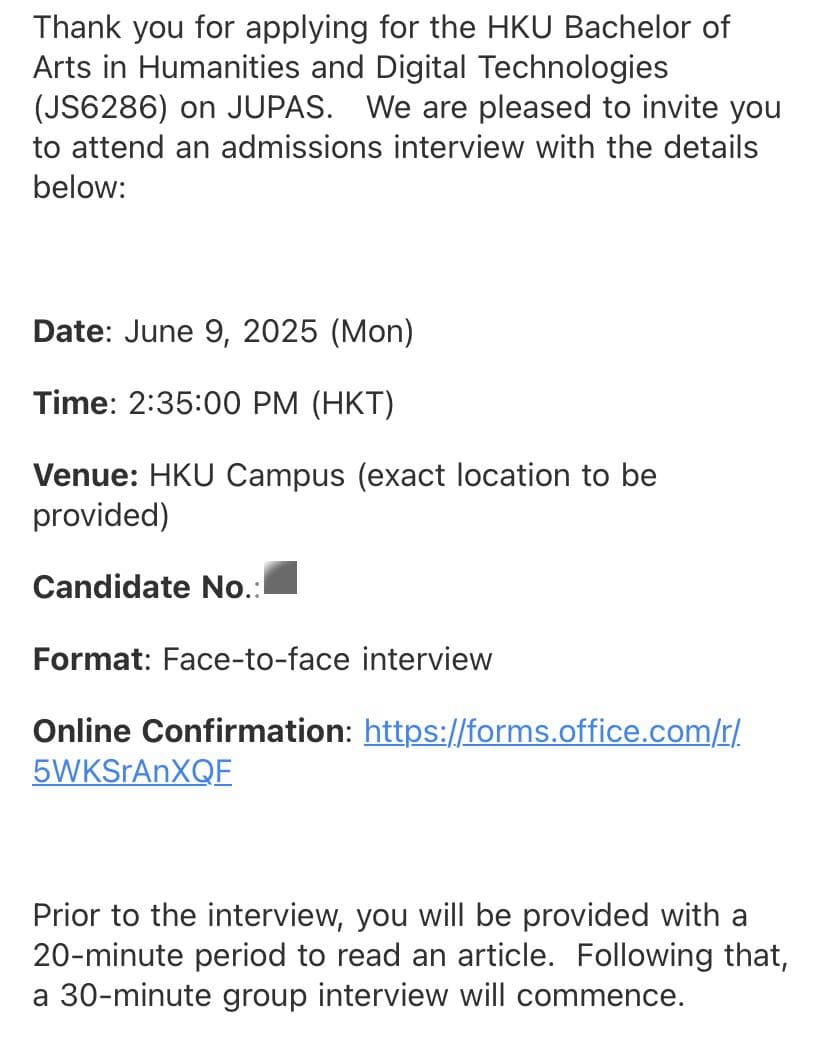This screenshot has width=828, height=1043.
Task: Click the bold Date label
Action: point(69,331)
